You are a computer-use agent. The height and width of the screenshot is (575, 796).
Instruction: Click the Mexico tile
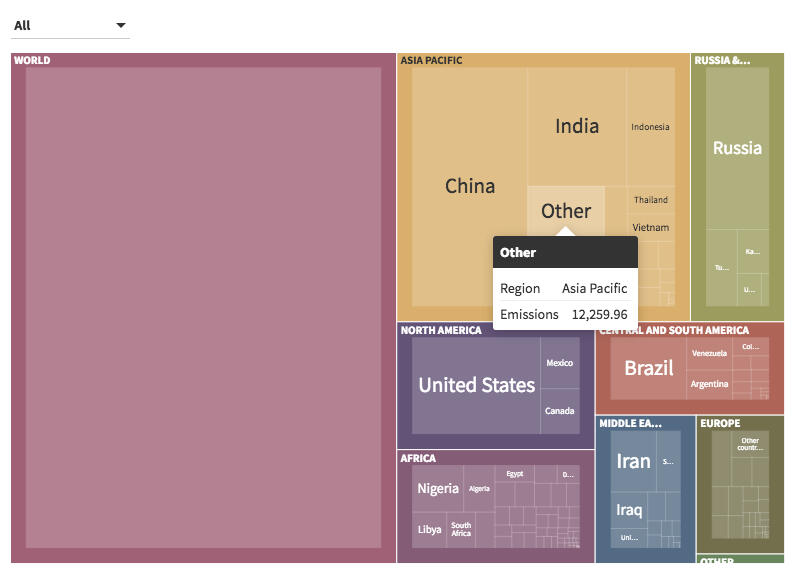(560, 363)
